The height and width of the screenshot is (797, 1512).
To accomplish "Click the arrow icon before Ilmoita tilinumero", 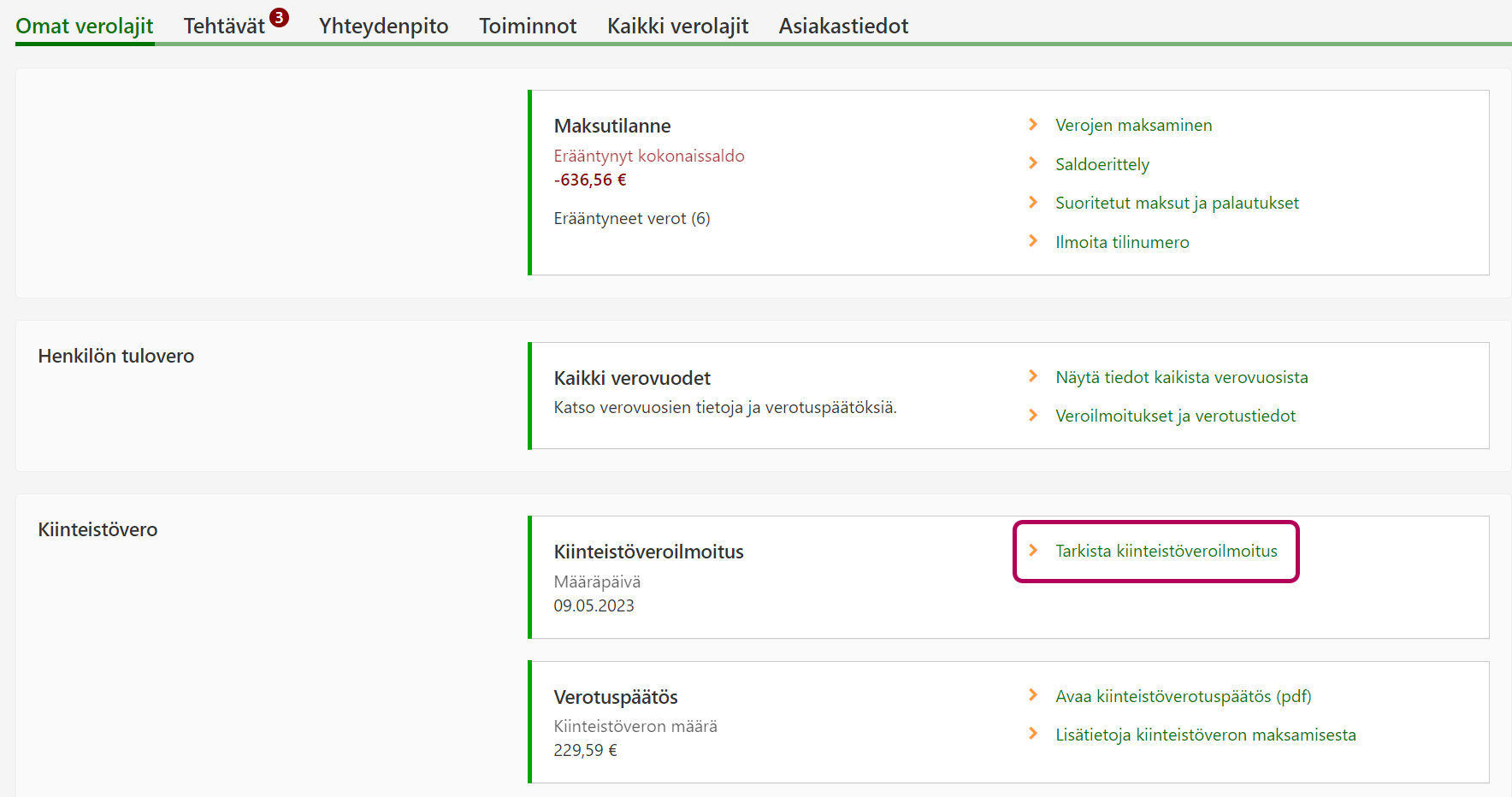I will click(x=1033, y=241).
